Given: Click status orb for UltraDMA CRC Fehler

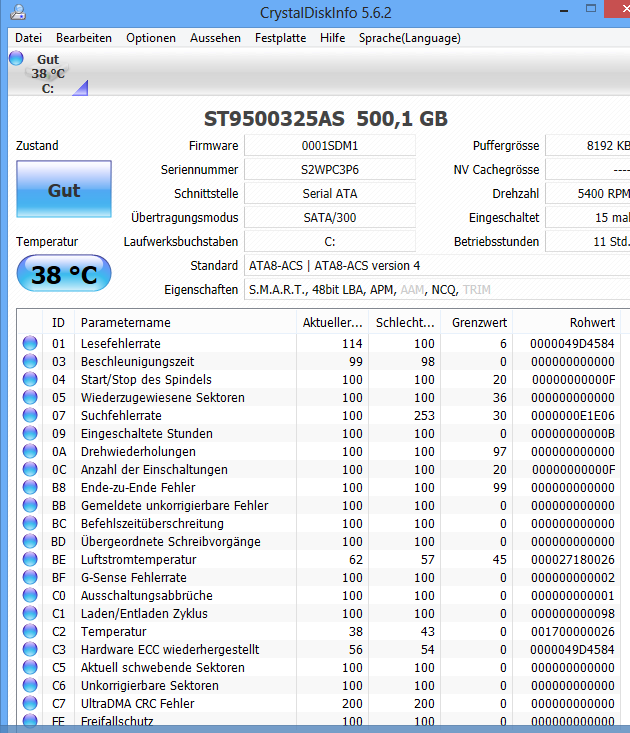Looking at the screenshot, I should point(30,703).
